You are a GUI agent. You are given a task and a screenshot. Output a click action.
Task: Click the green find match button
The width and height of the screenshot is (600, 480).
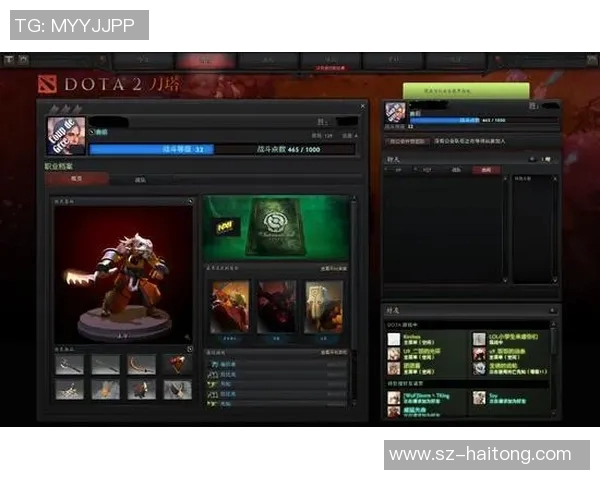(x=466, y=91)
